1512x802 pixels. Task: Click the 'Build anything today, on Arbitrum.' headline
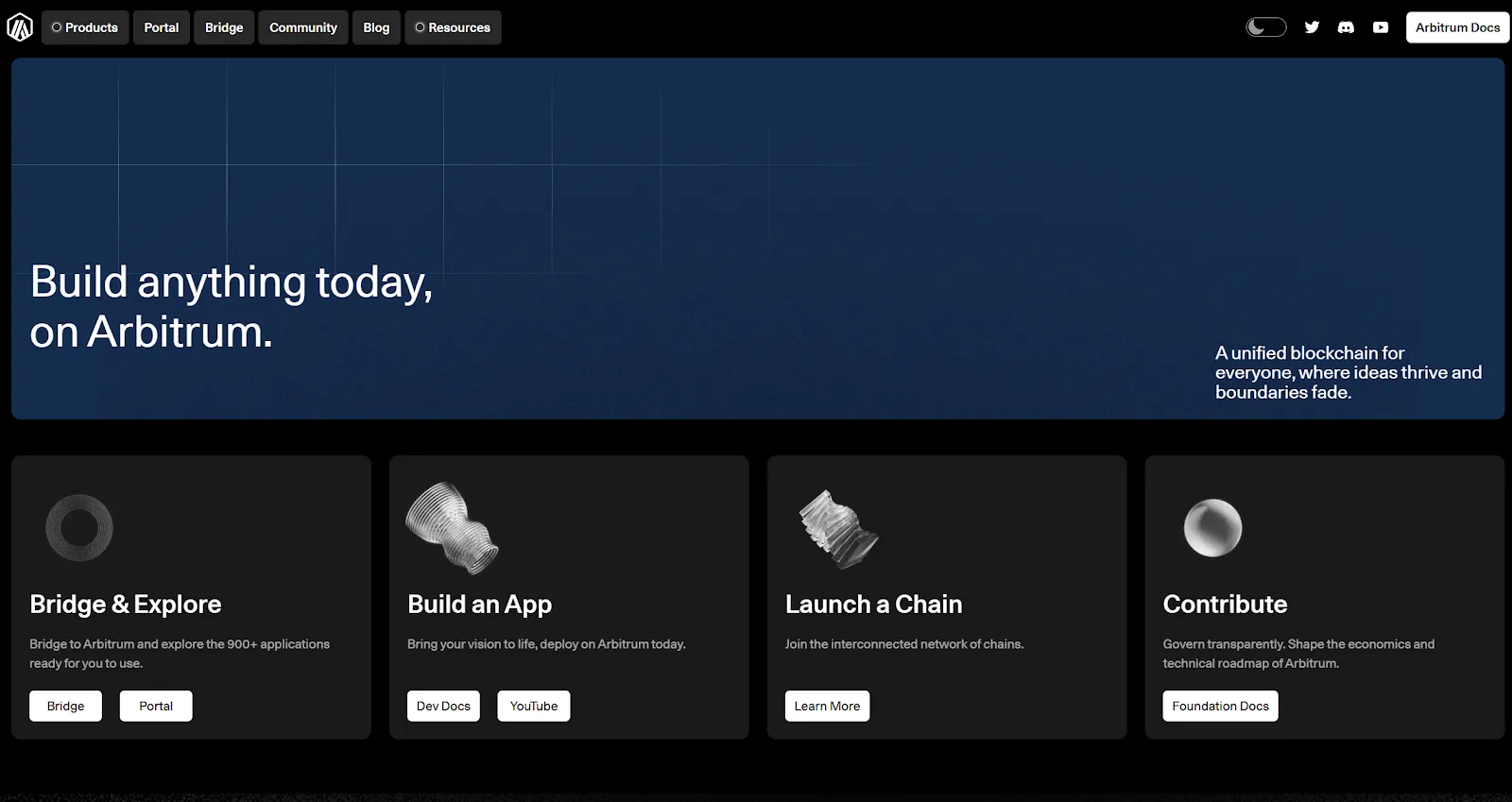[x=232, y=307]
